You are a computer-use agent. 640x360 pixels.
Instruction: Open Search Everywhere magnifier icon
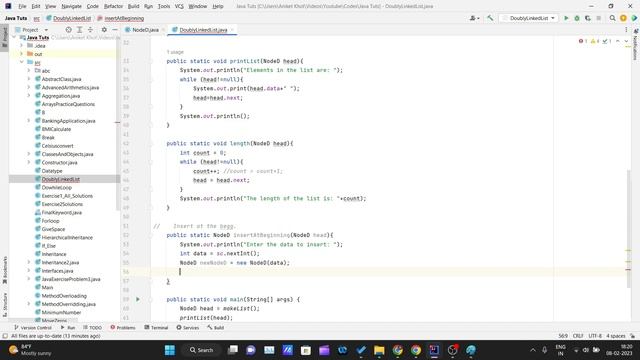(x=612, y=18)
